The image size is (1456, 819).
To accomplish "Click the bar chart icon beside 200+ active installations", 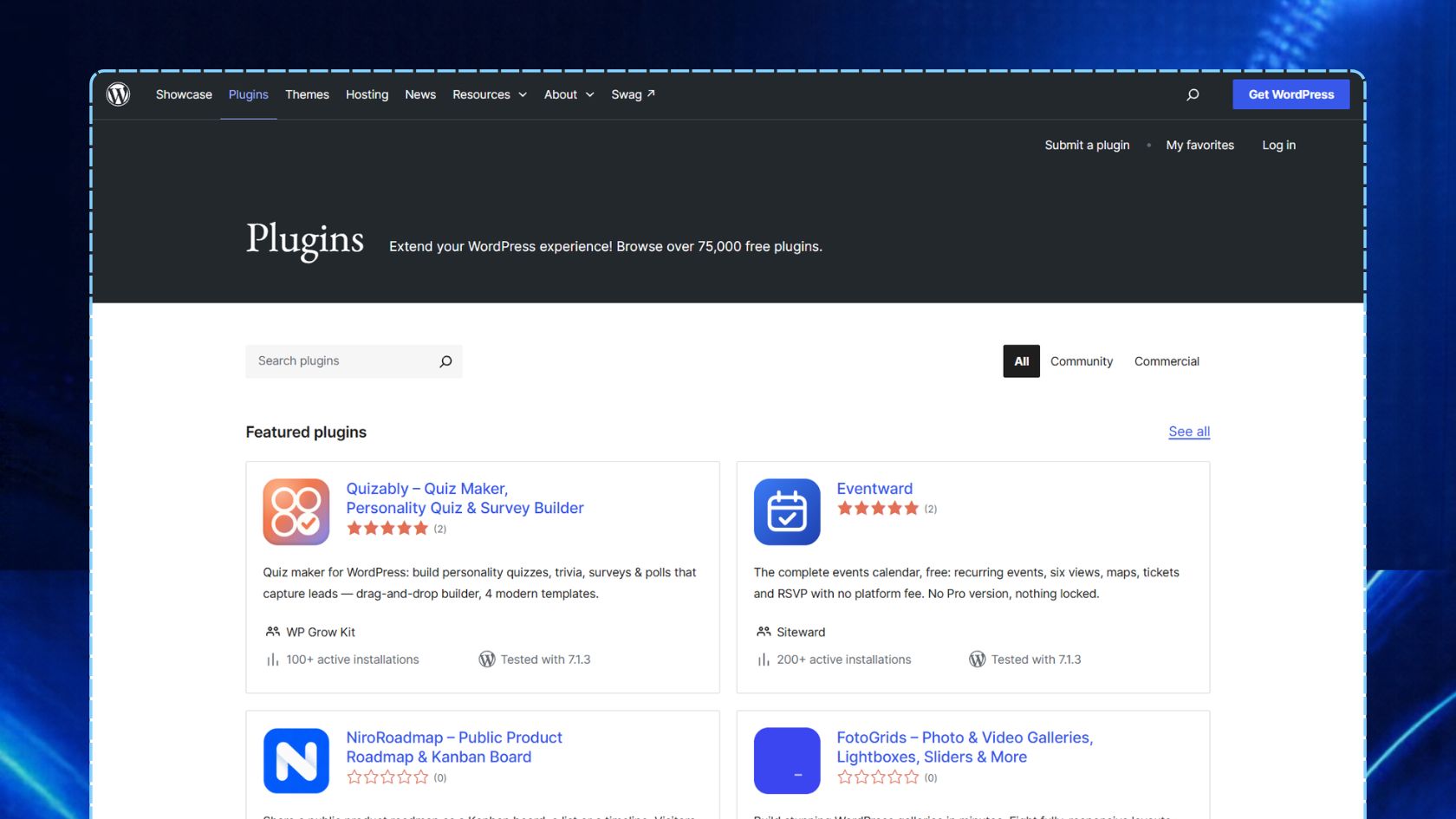I will pos(764,660).
